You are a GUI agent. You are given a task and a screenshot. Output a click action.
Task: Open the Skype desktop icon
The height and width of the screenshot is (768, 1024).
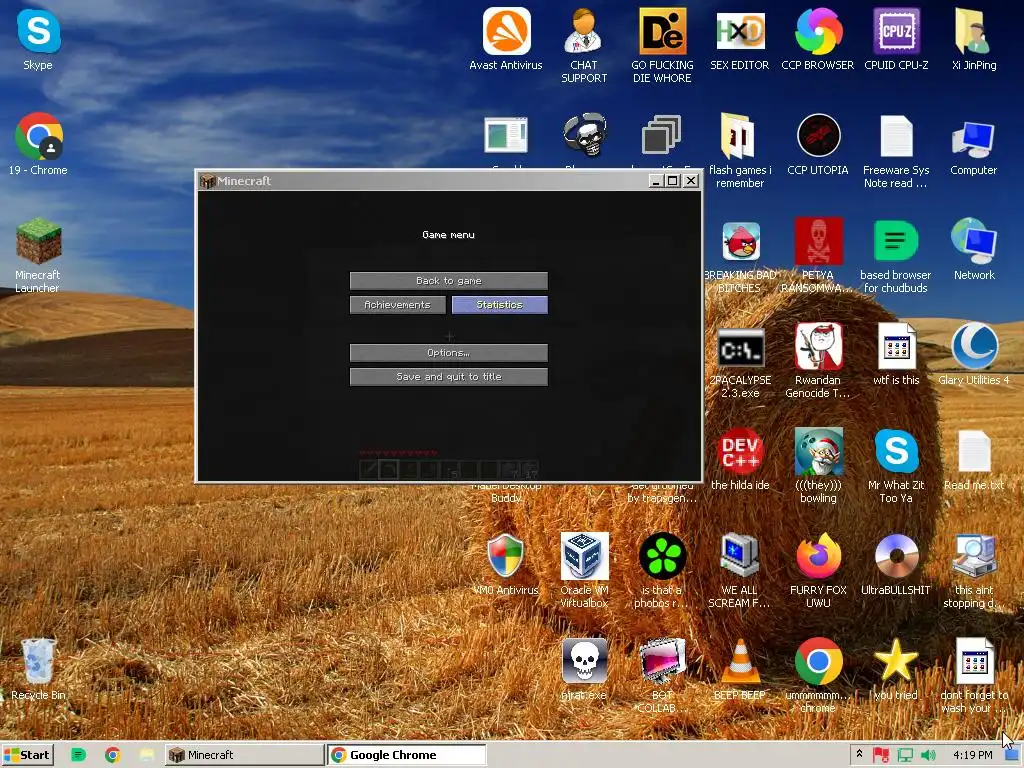(x=38, y=39)
